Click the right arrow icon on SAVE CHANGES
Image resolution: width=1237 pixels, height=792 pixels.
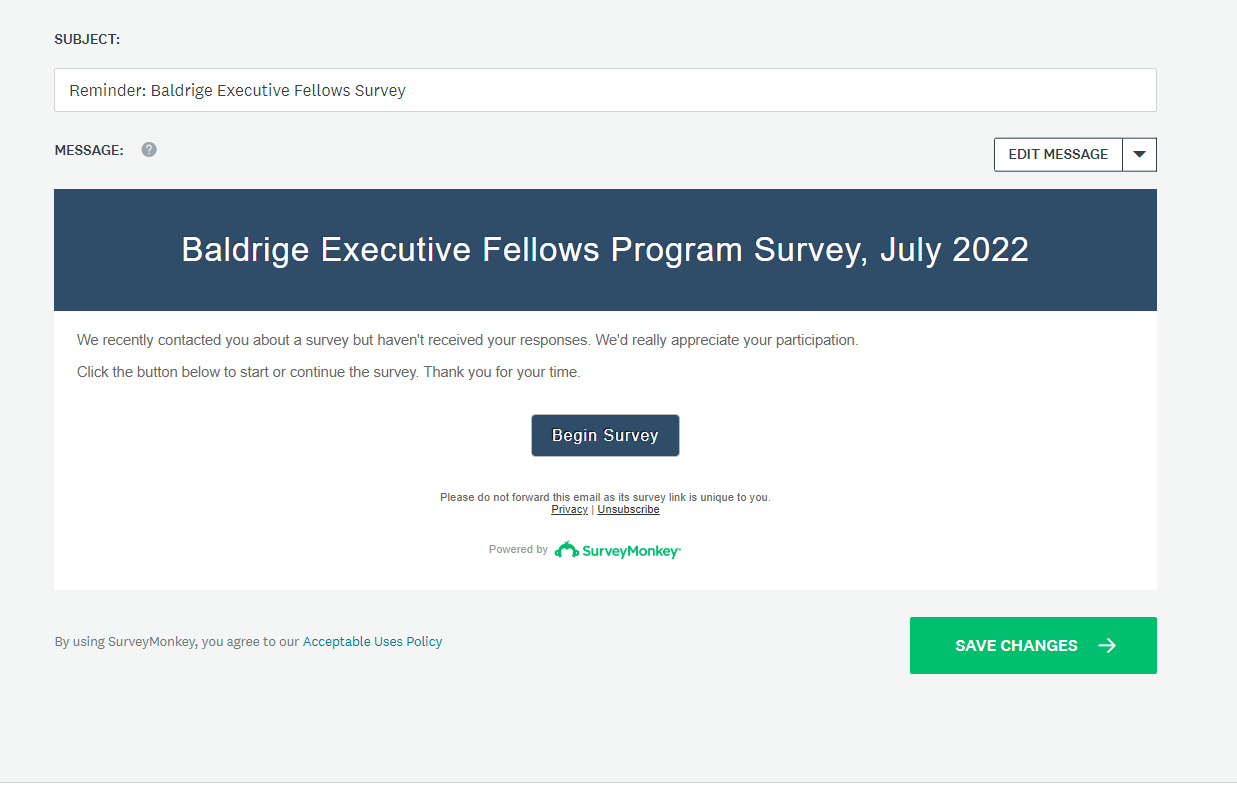click(x=1107, y=645)
